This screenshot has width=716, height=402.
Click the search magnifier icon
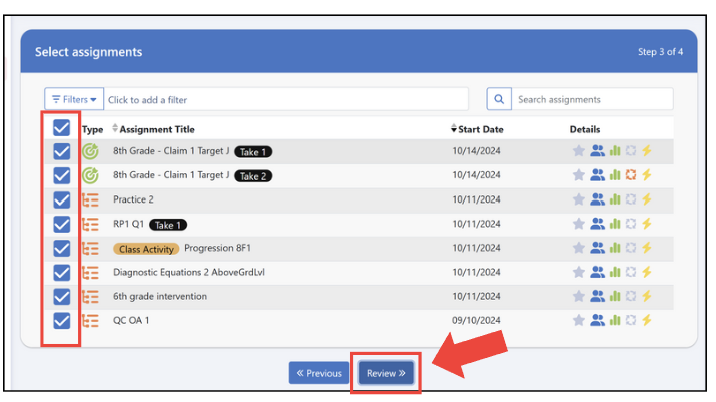tap(499, 99)
